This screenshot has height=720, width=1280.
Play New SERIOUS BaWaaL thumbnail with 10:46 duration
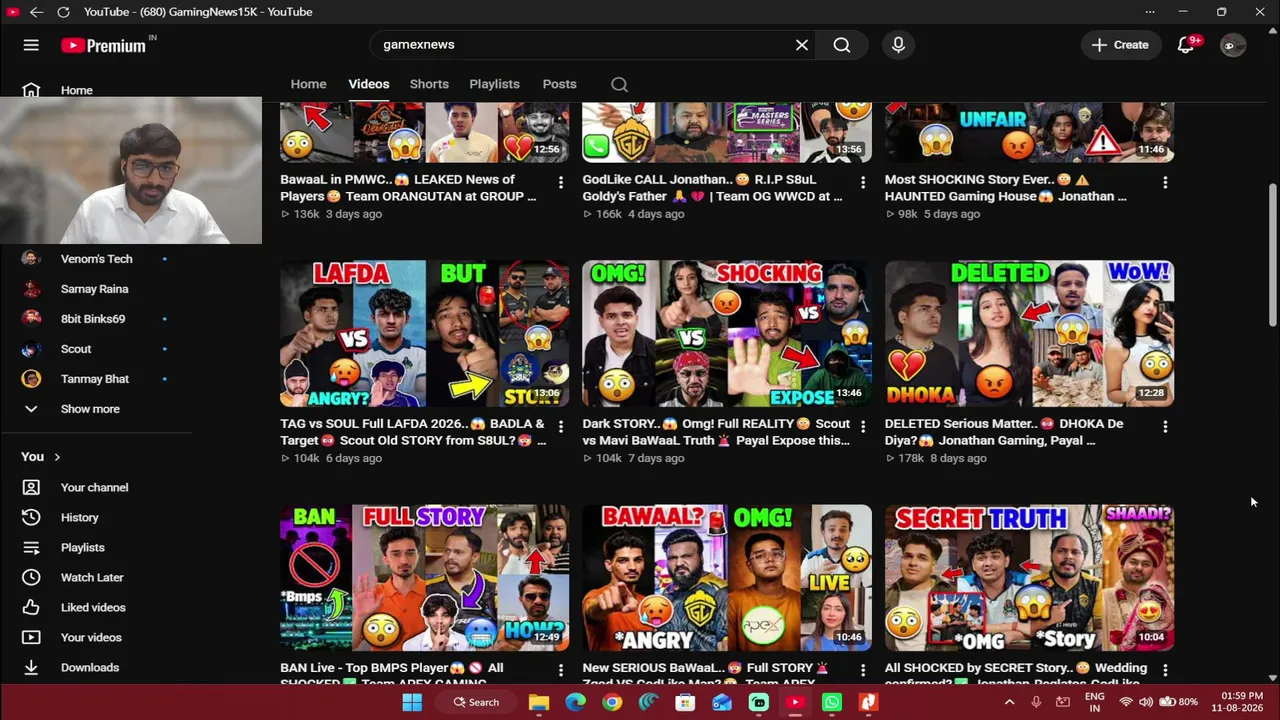click(727, 578)
